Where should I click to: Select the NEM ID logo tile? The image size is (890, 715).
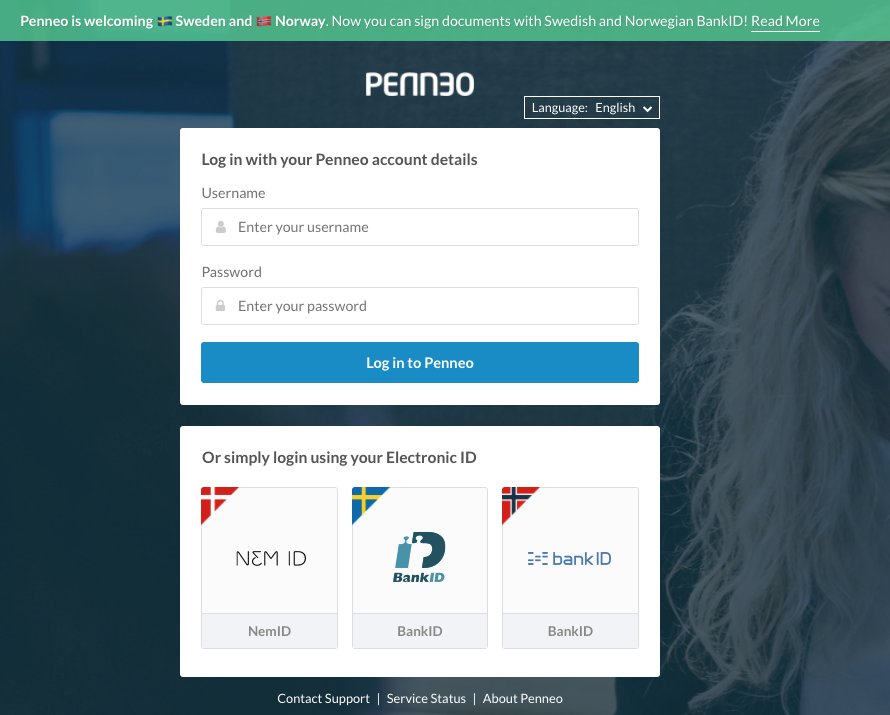[x=270, y=550]
